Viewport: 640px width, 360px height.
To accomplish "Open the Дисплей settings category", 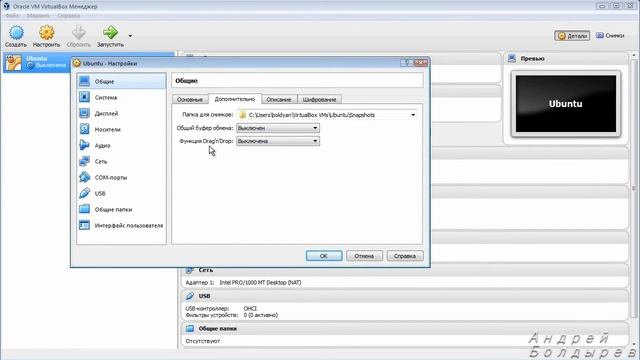I will pos(122,113).
